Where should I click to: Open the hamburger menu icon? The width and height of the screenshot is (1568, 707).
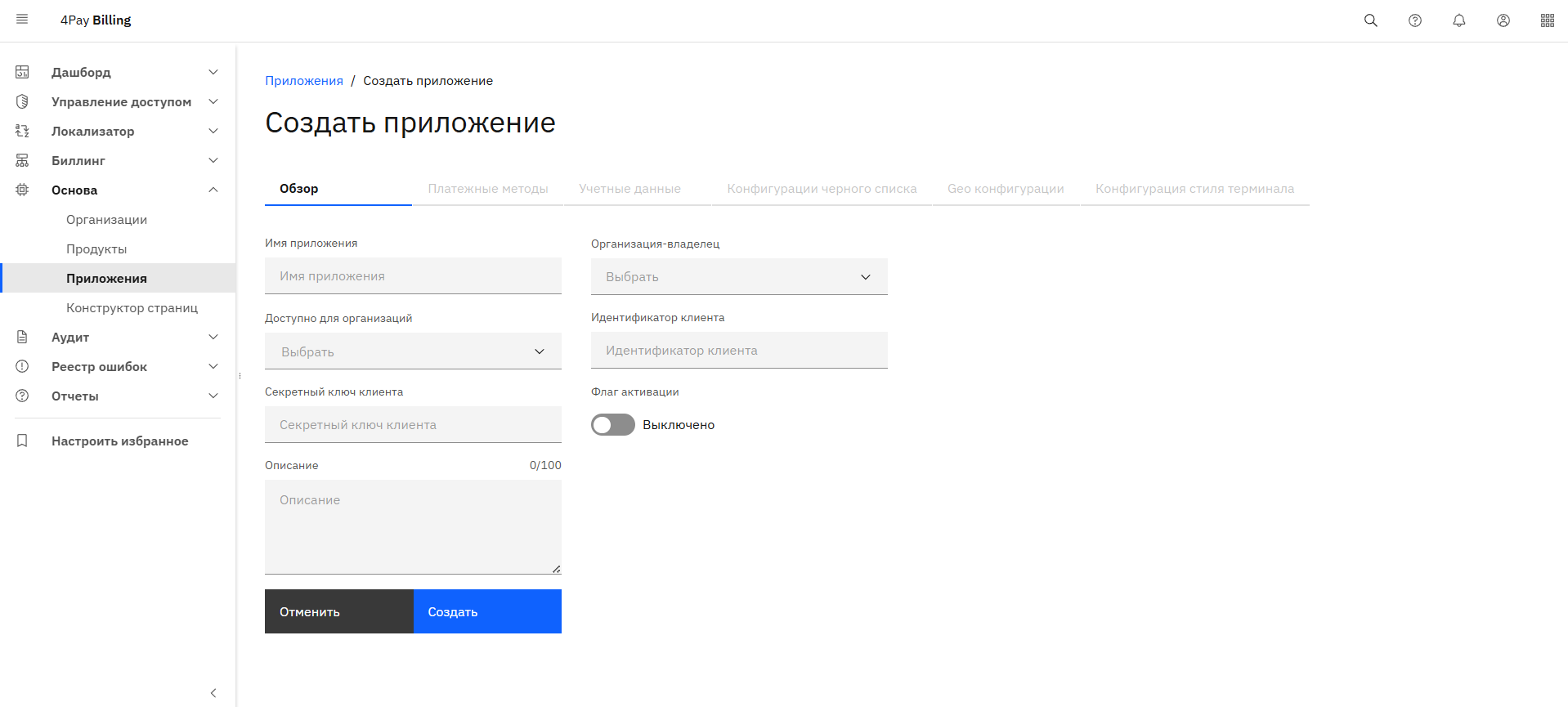[22, 20]
